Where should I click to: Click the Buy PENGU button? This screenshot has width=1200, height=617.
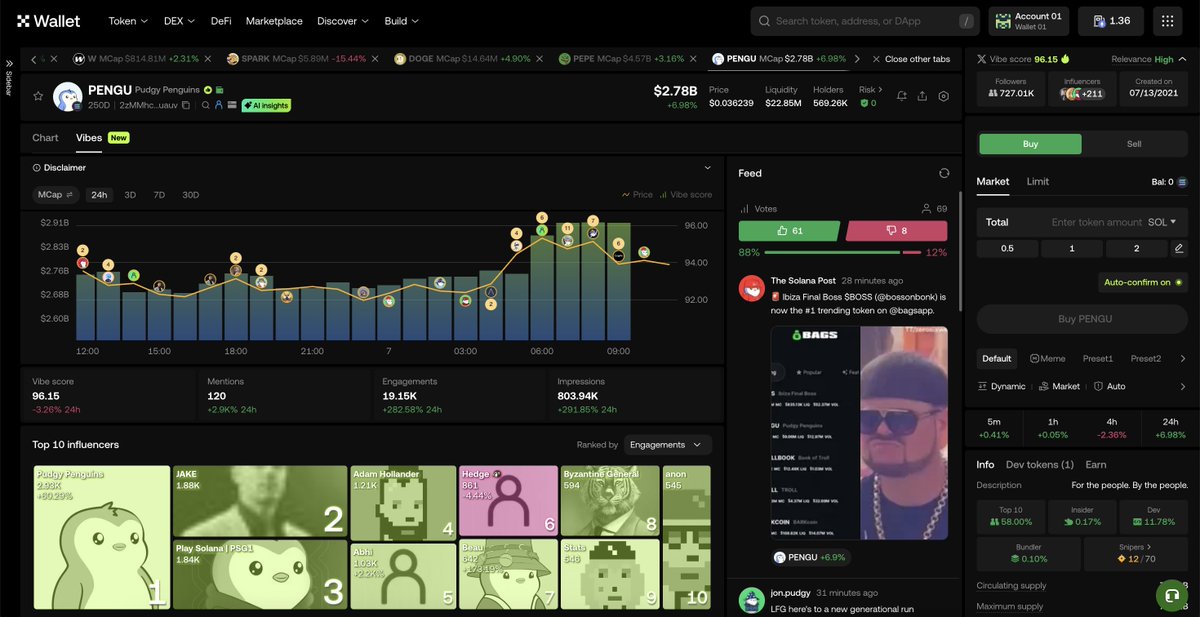[1081, 319]
